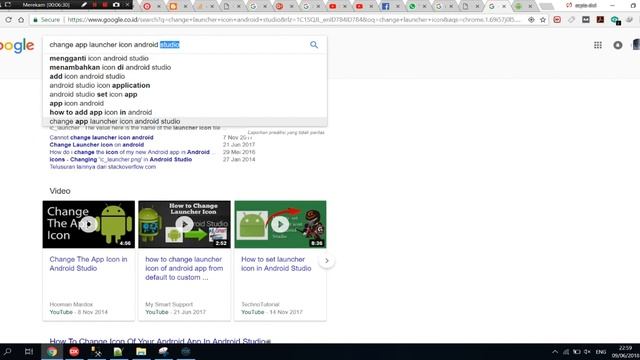Select suggestion "how to add app icon in android"
The width and height of the screenshot is (640, 360).
pyautogui.click(x=100, y=112)
